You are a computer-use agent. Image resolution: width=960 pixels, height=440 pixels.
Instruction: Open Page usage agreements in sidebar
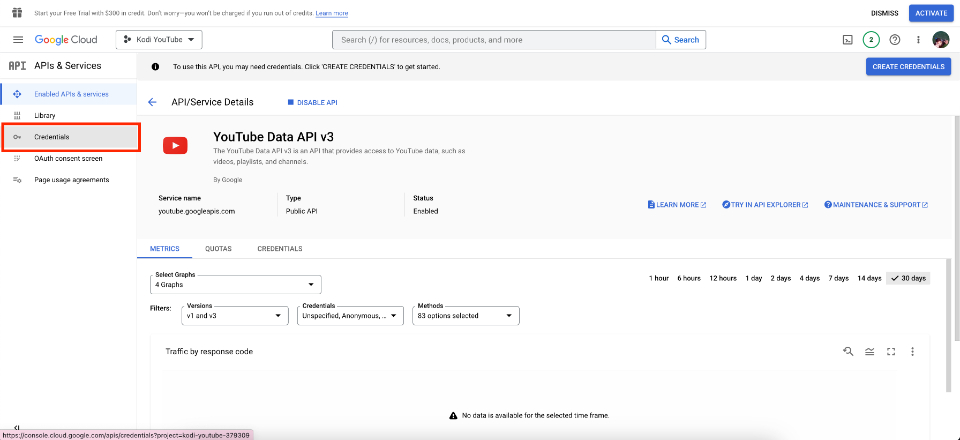point(69,180)
